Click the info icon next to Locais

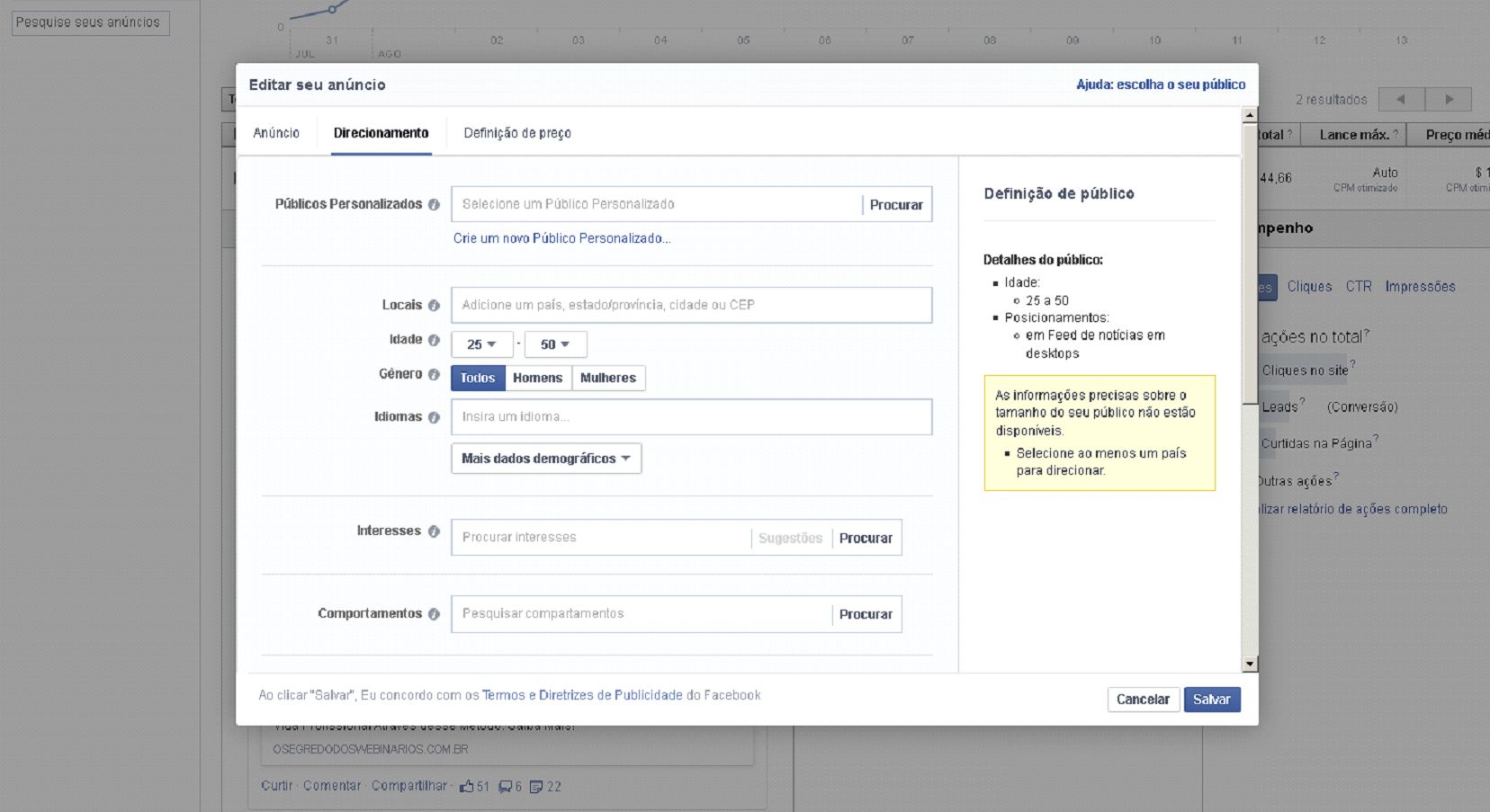[434, 306]
